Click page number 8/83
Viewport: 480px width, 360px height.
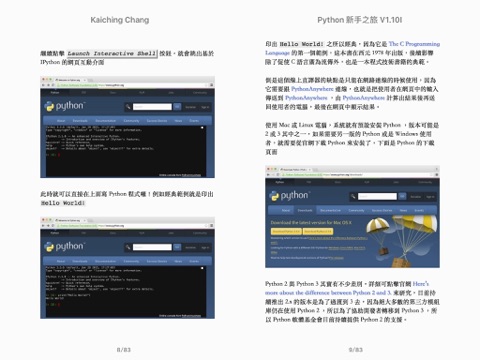(x=124, y=350)
